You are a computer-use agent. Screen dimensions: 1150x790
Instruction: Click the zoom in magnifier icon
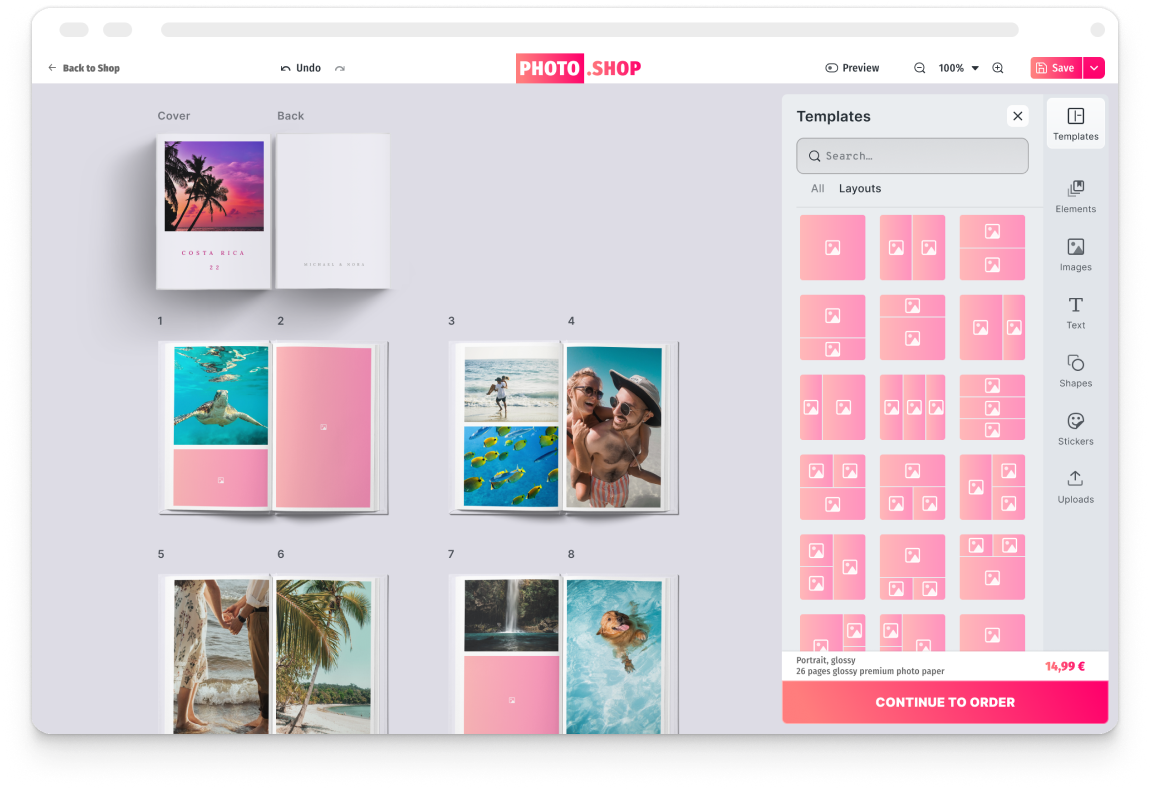pyautogui.click(x=997, y=67)
